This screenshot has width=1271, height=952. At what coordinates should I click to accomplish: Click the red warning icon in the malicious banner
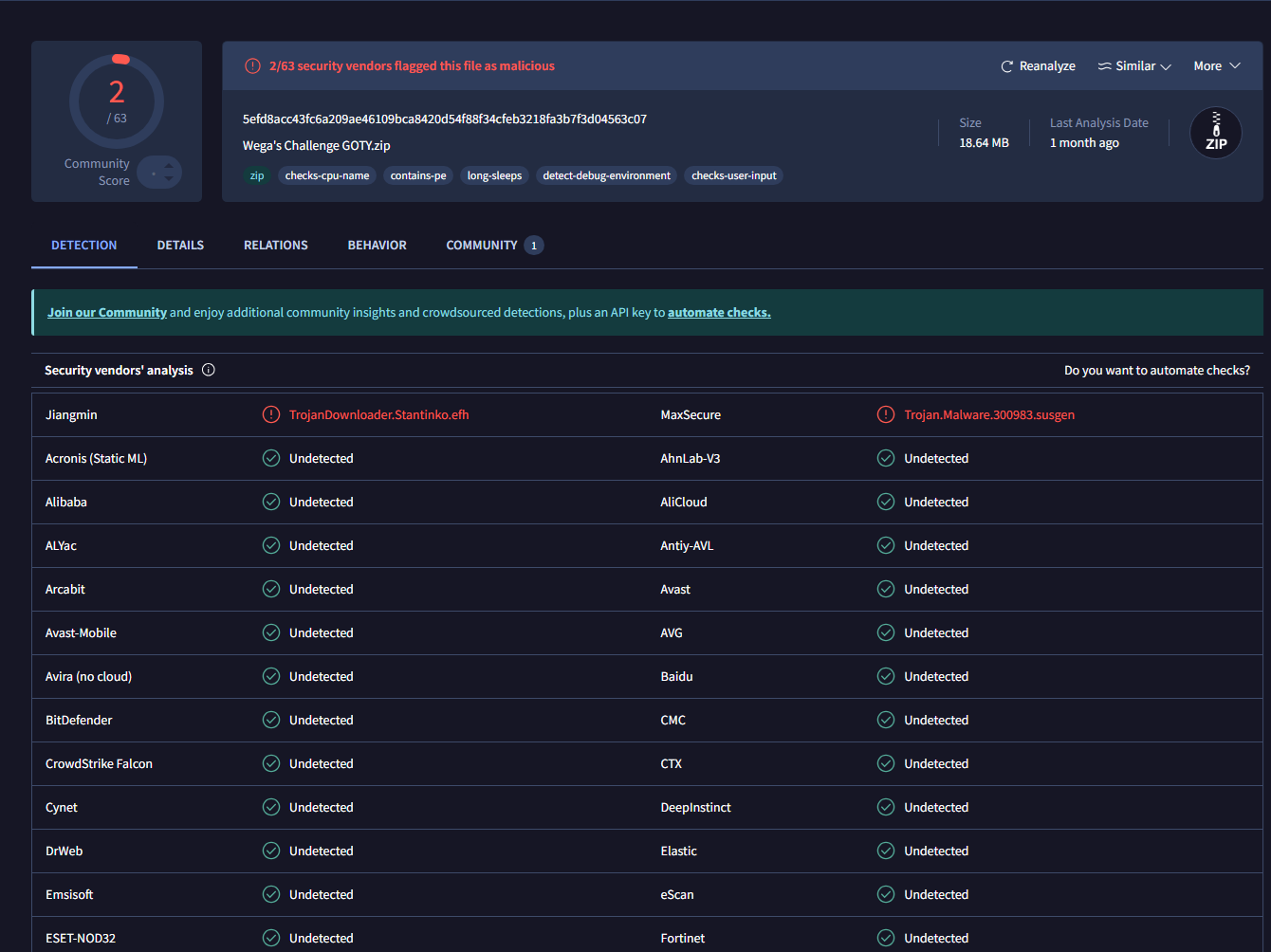click(252, 66)
